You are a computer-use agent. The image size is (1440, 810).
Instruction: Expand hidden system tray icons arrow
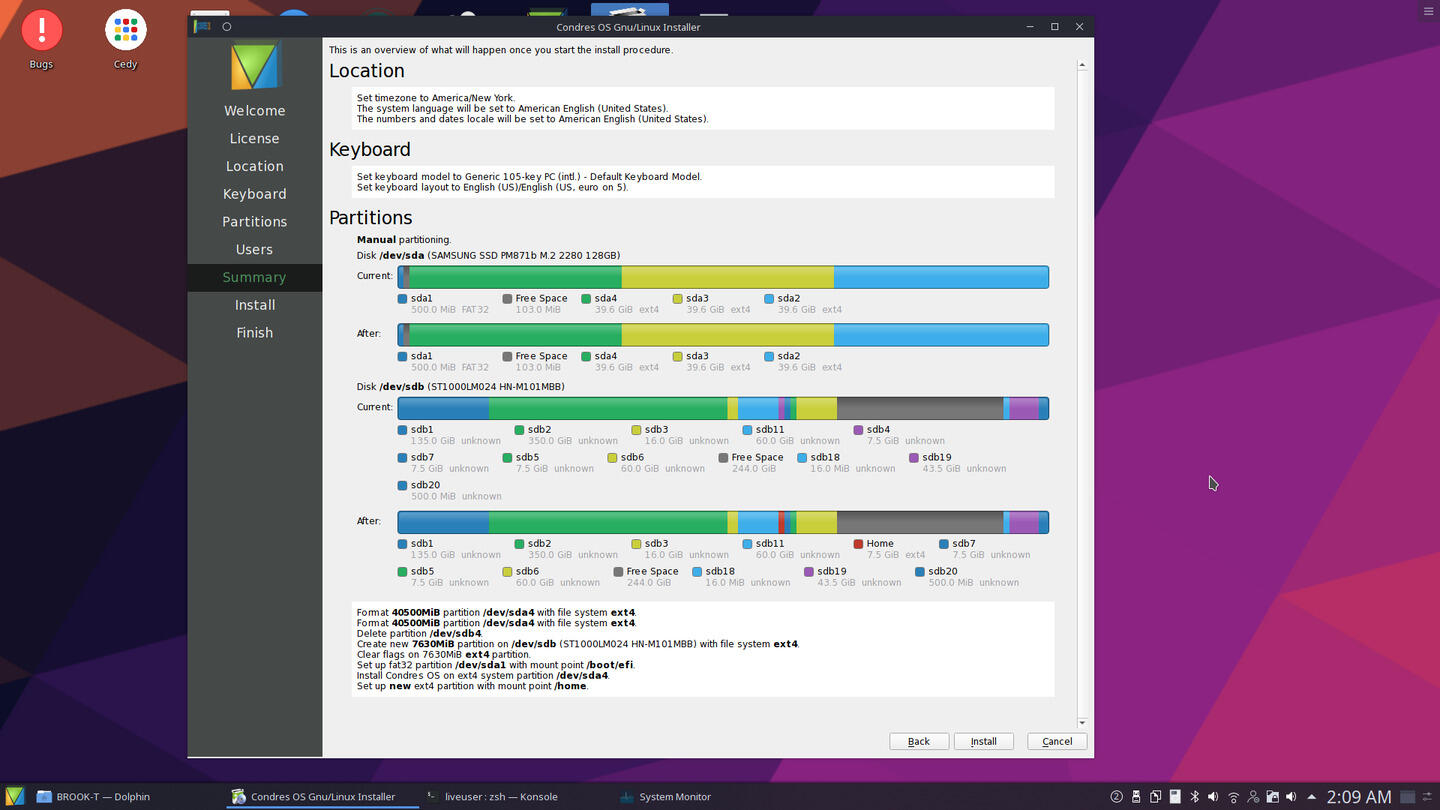(x=1311, y=797)
